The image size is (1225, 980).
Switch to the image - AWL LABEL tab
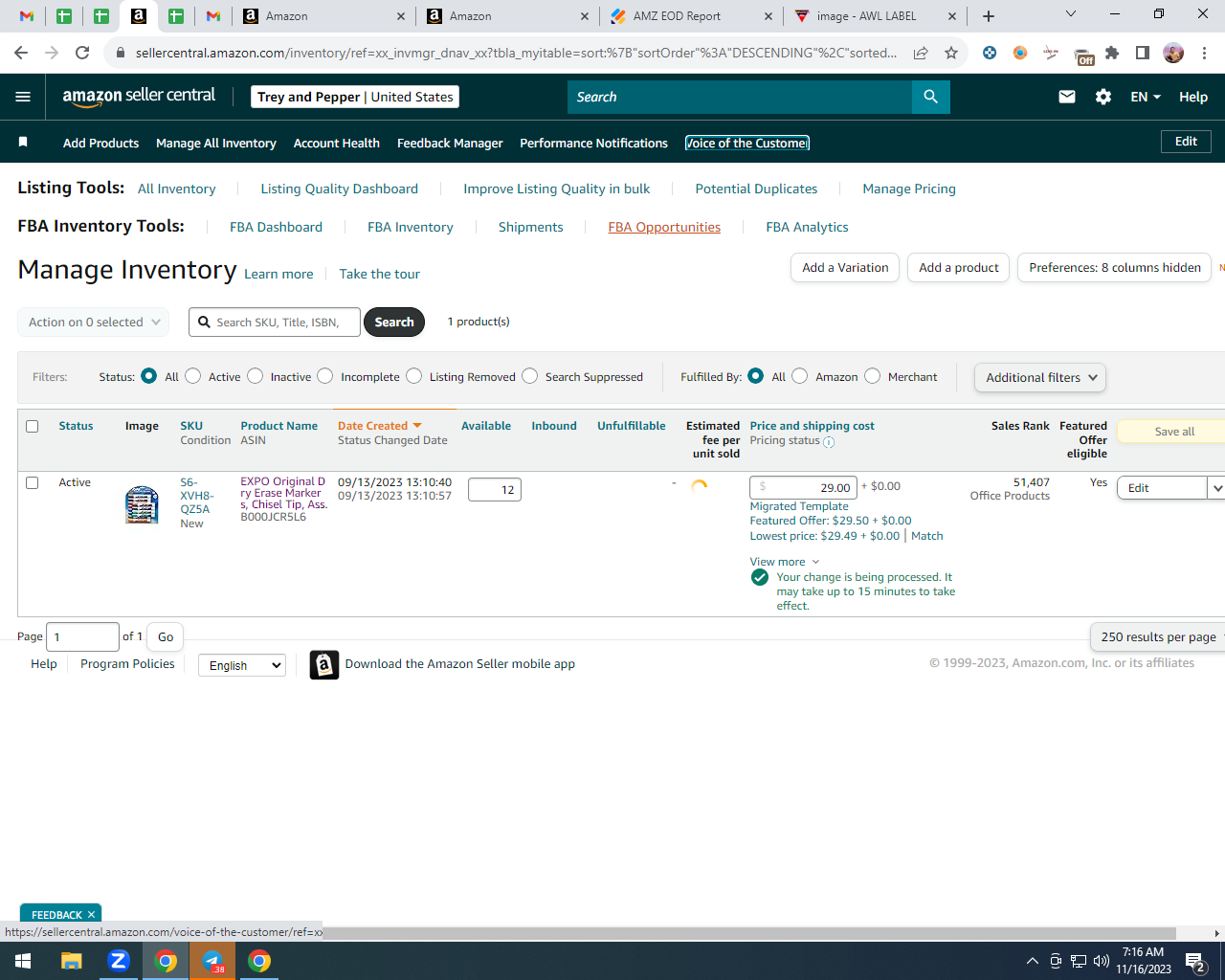point(875,16)
